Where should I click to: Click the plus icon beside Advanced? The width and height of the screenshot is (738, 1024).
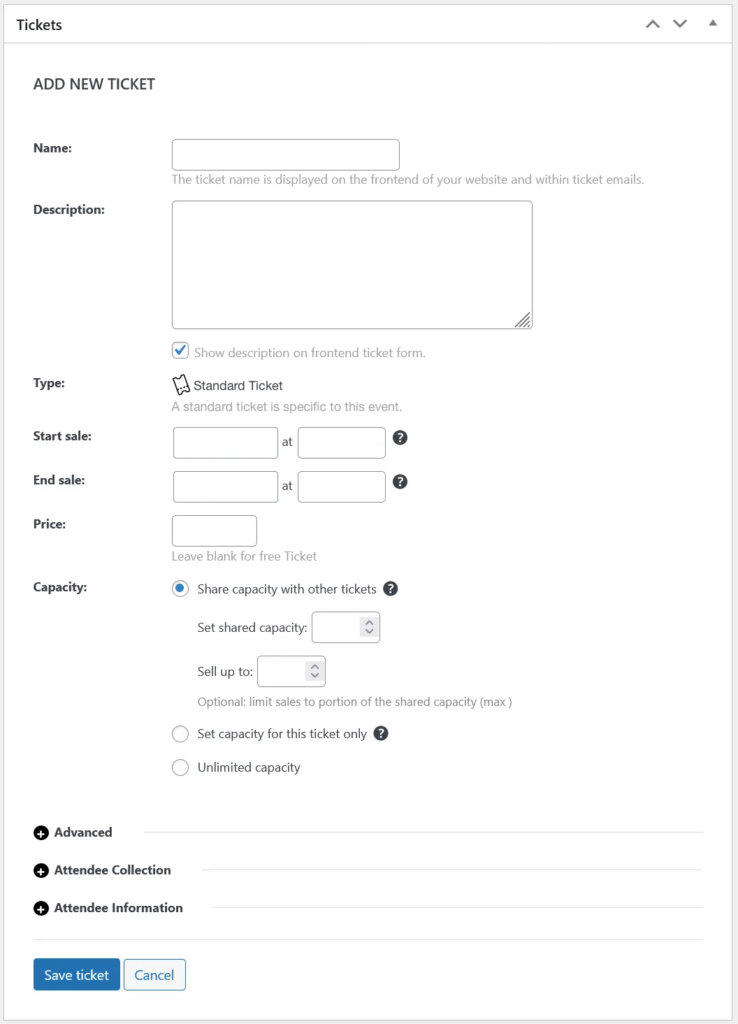(41, 832)
